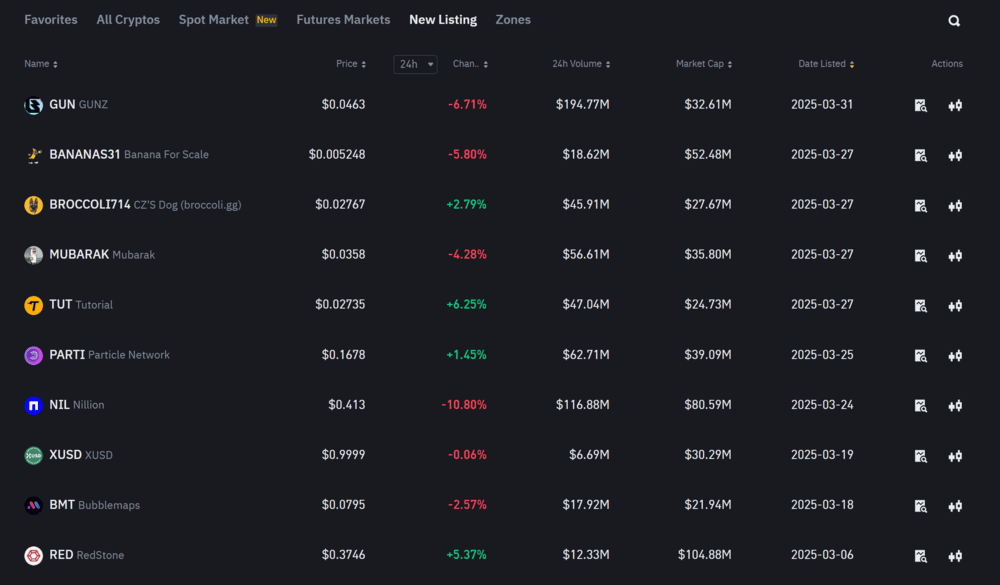The width and height of the screenshot is (1000, 585).
Task: Open details icon for MUBARAK row
Action: click(920, 255)
